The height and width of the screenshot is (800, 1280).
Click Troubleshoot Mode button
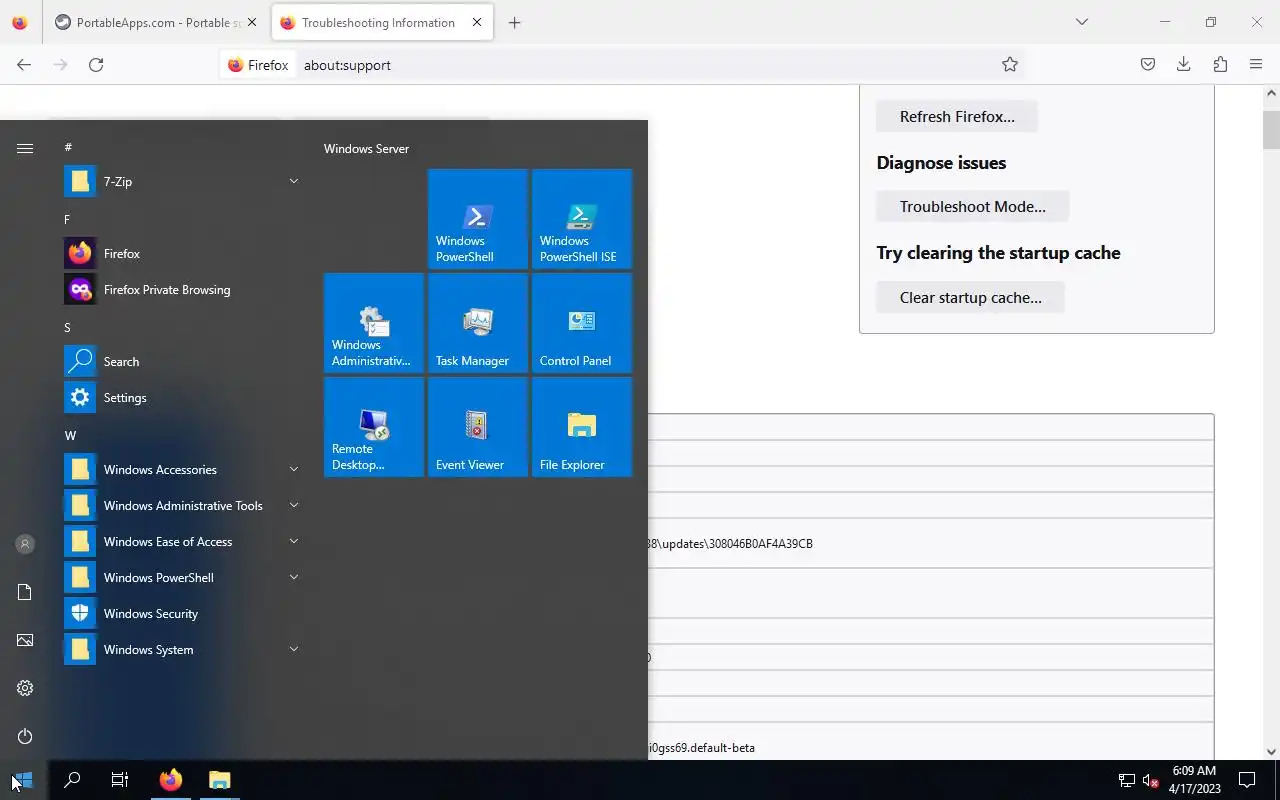973,206
